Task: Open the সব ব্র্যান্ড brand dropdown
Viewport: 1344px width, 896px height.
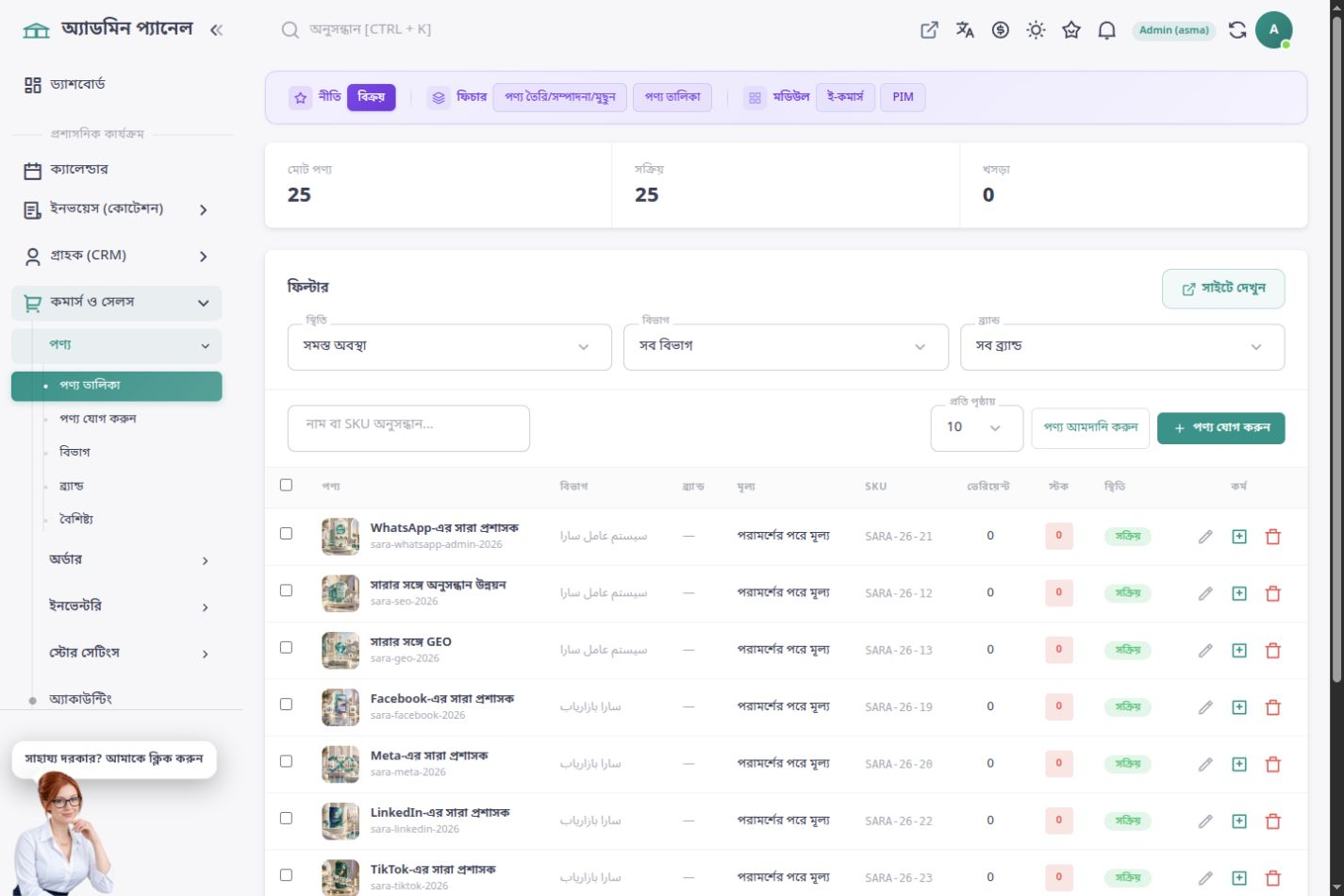Action: click(x=1122, y=346)
